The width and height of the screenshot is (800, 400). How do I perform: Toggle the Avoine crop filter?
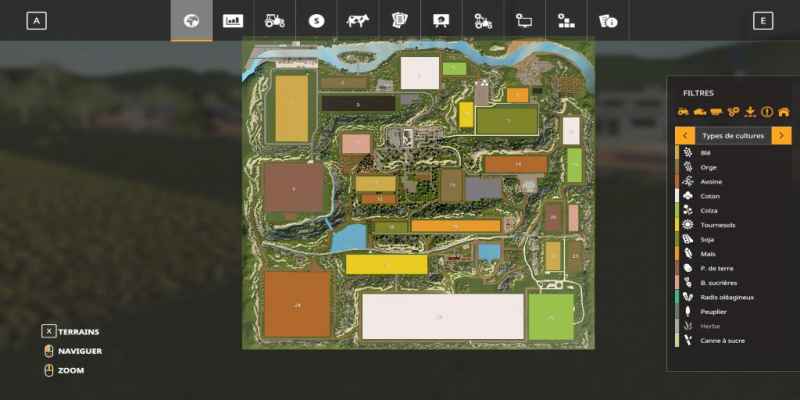733,181
